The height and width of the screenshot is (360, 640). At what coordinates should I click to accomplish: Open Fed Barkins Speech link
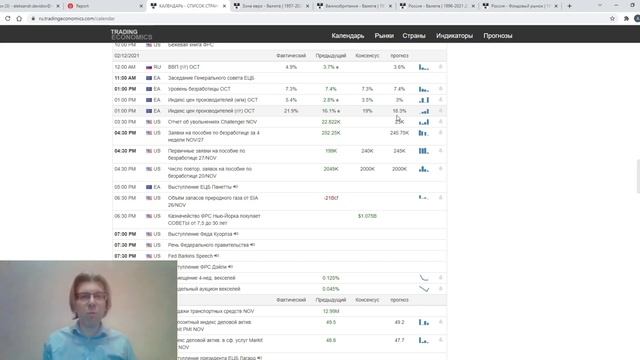pos(190,256)
